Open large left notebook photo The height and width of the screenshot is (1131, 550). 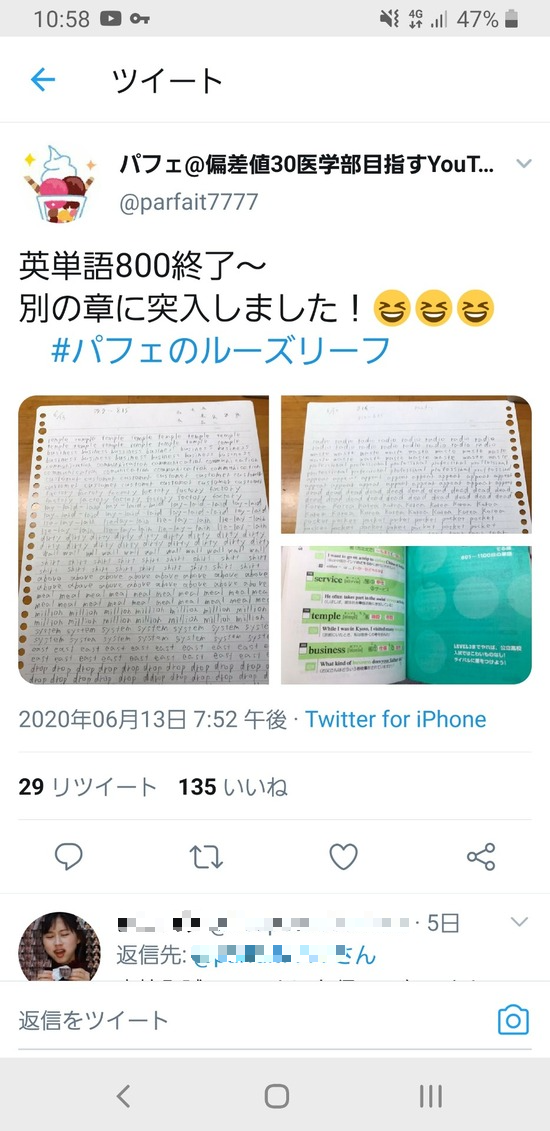coord(143,540)
